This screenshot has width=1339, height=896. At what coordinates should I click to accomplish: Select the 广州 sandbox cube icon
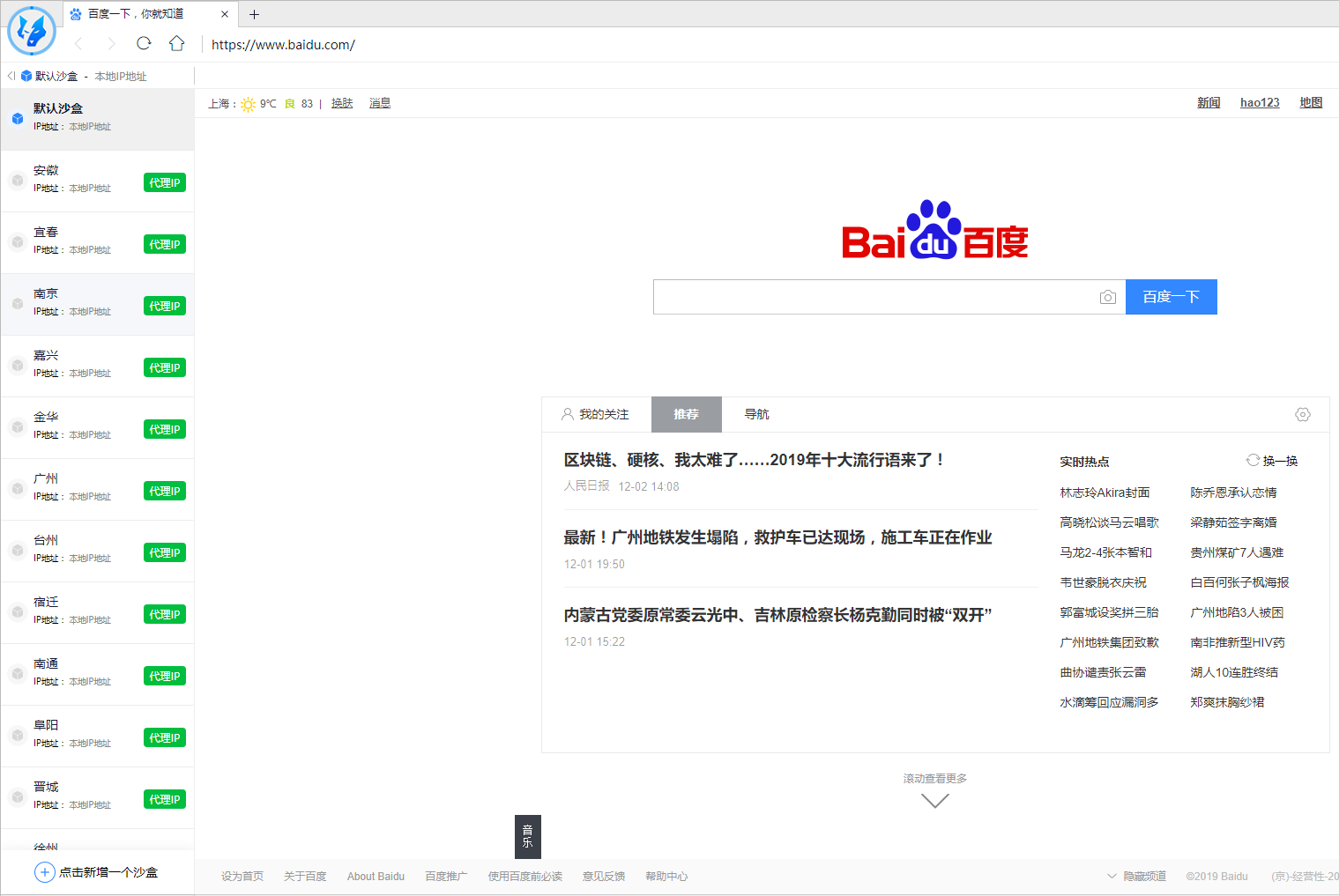click(x=17, y=489)
